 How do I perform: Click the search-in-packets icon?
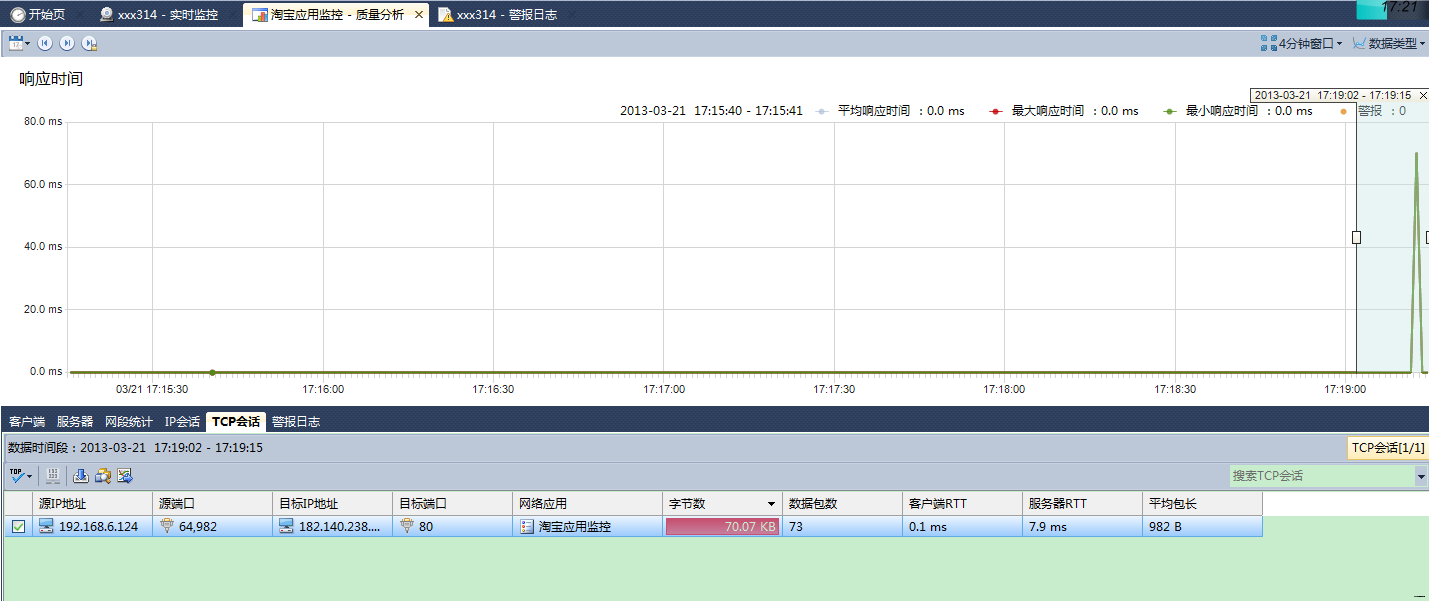pos(103,475)
